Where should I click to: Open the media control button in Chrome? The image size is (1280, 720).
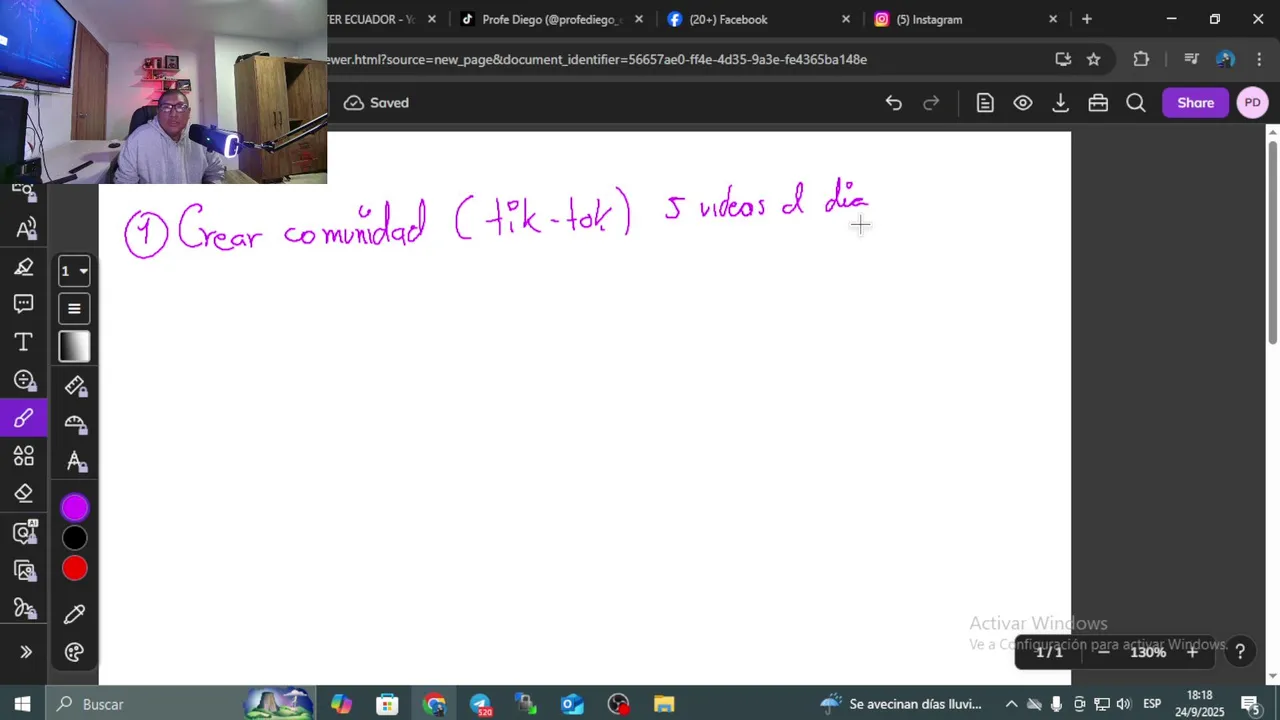point(1190,59)
